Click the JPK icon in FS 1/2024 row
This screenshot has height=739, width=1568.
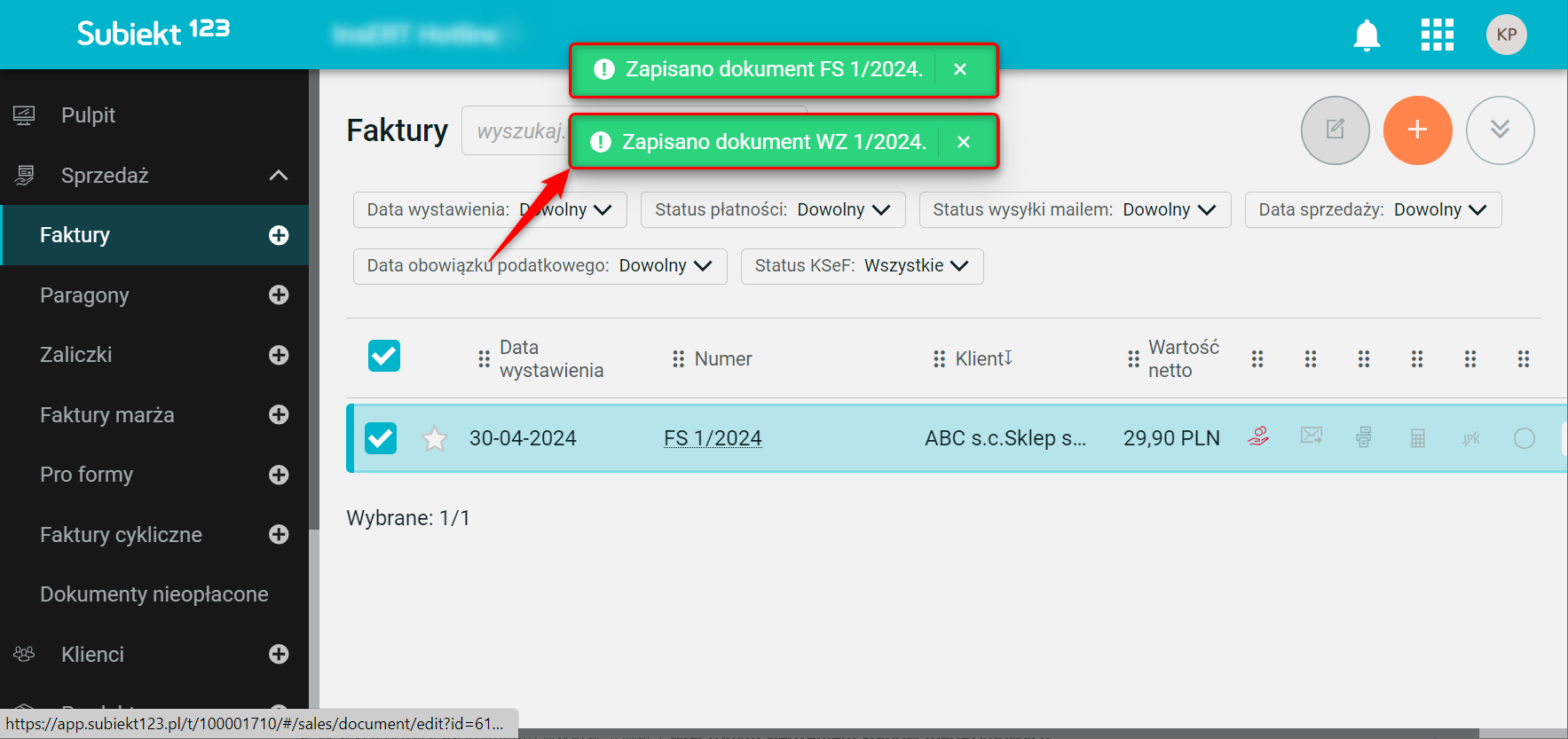coord(1471,438)
